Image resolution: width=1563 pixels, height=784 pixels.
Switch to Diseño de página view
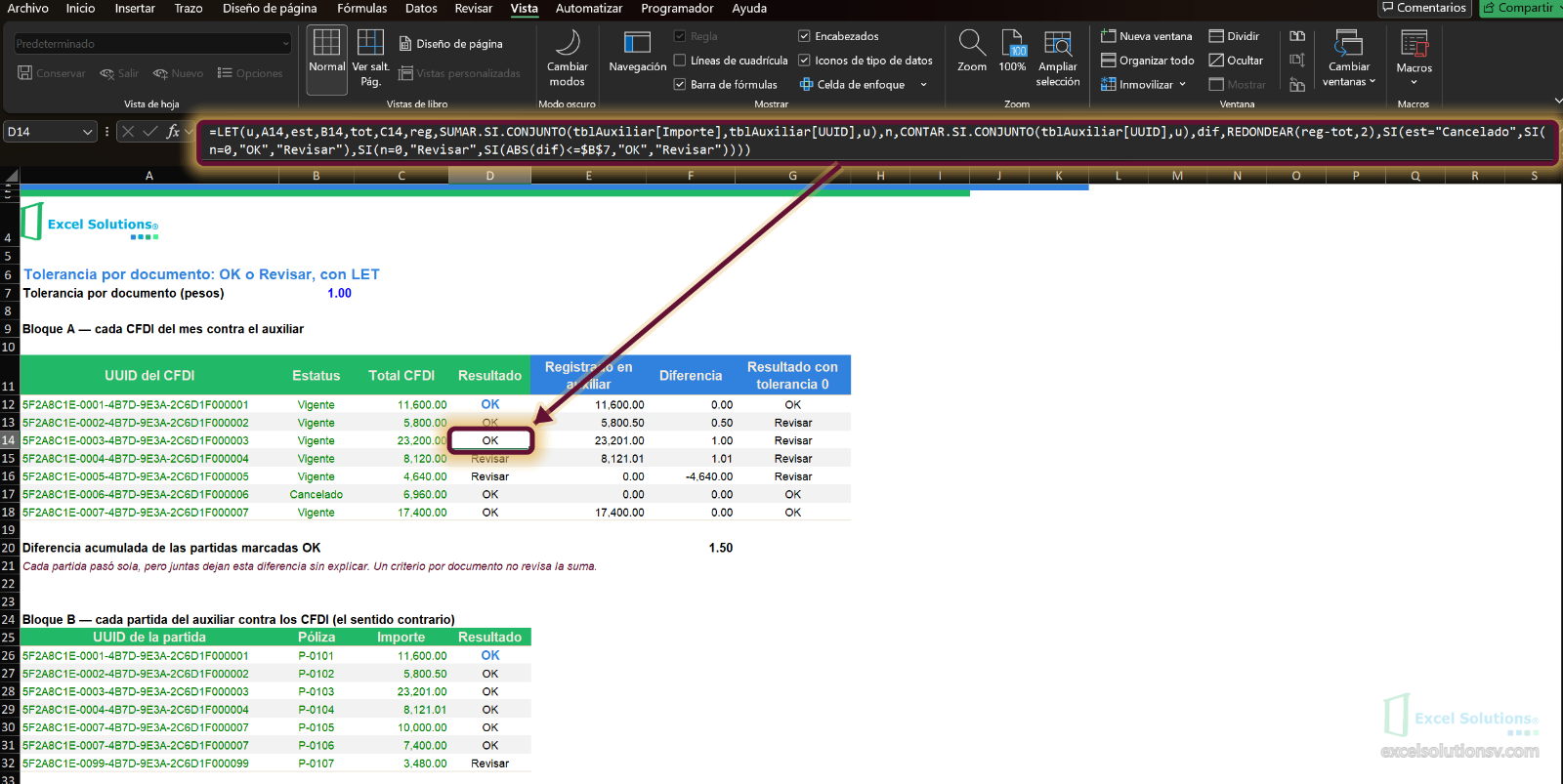click(451, 44)
